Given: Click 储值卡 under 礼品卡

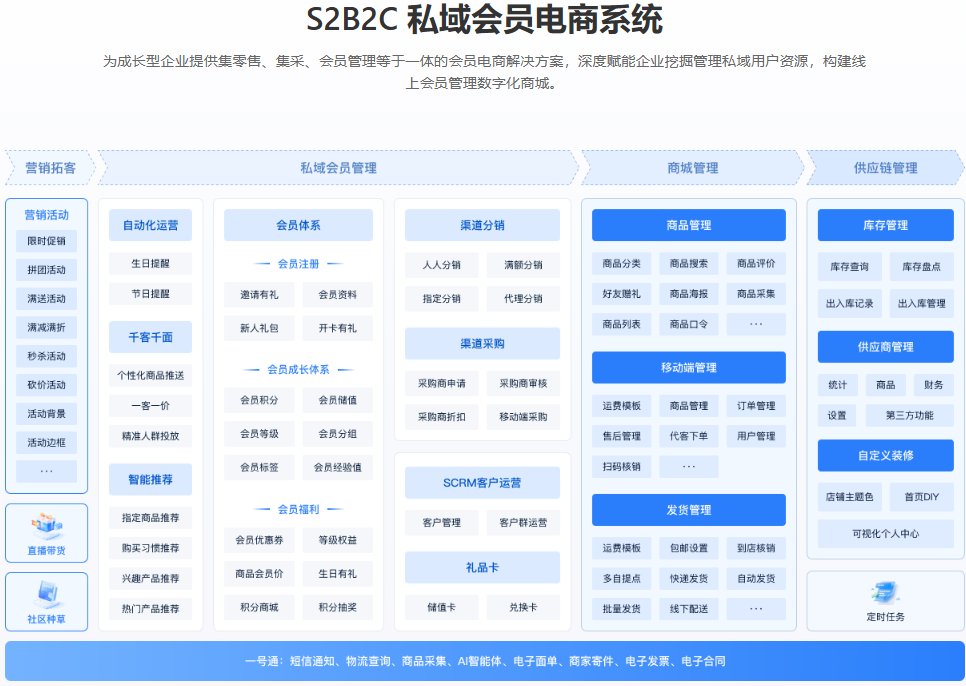Looking at the screenshot, I should (441, 607).
